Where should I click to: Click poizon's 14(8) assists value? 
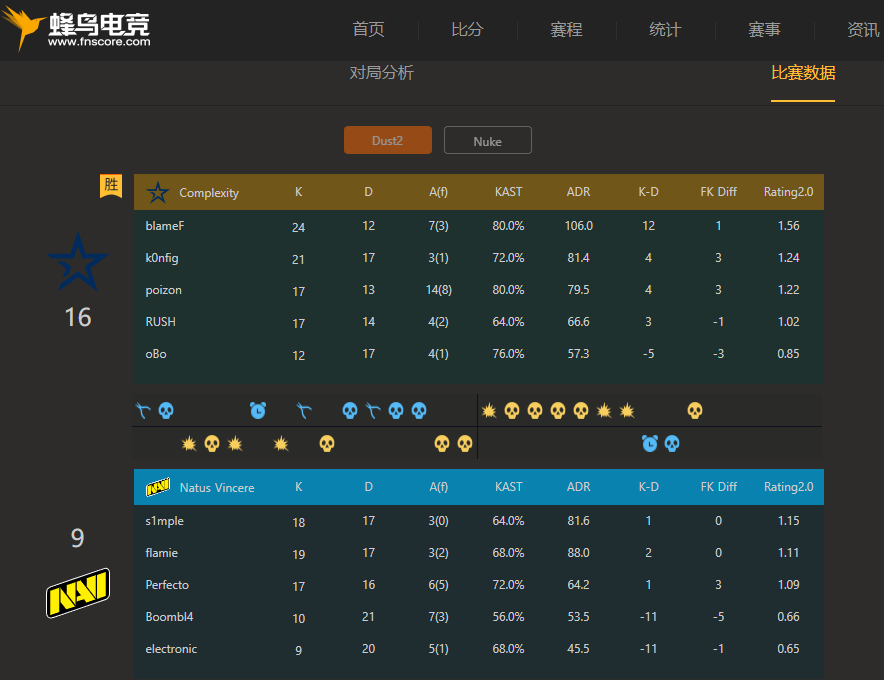[439, 290]
